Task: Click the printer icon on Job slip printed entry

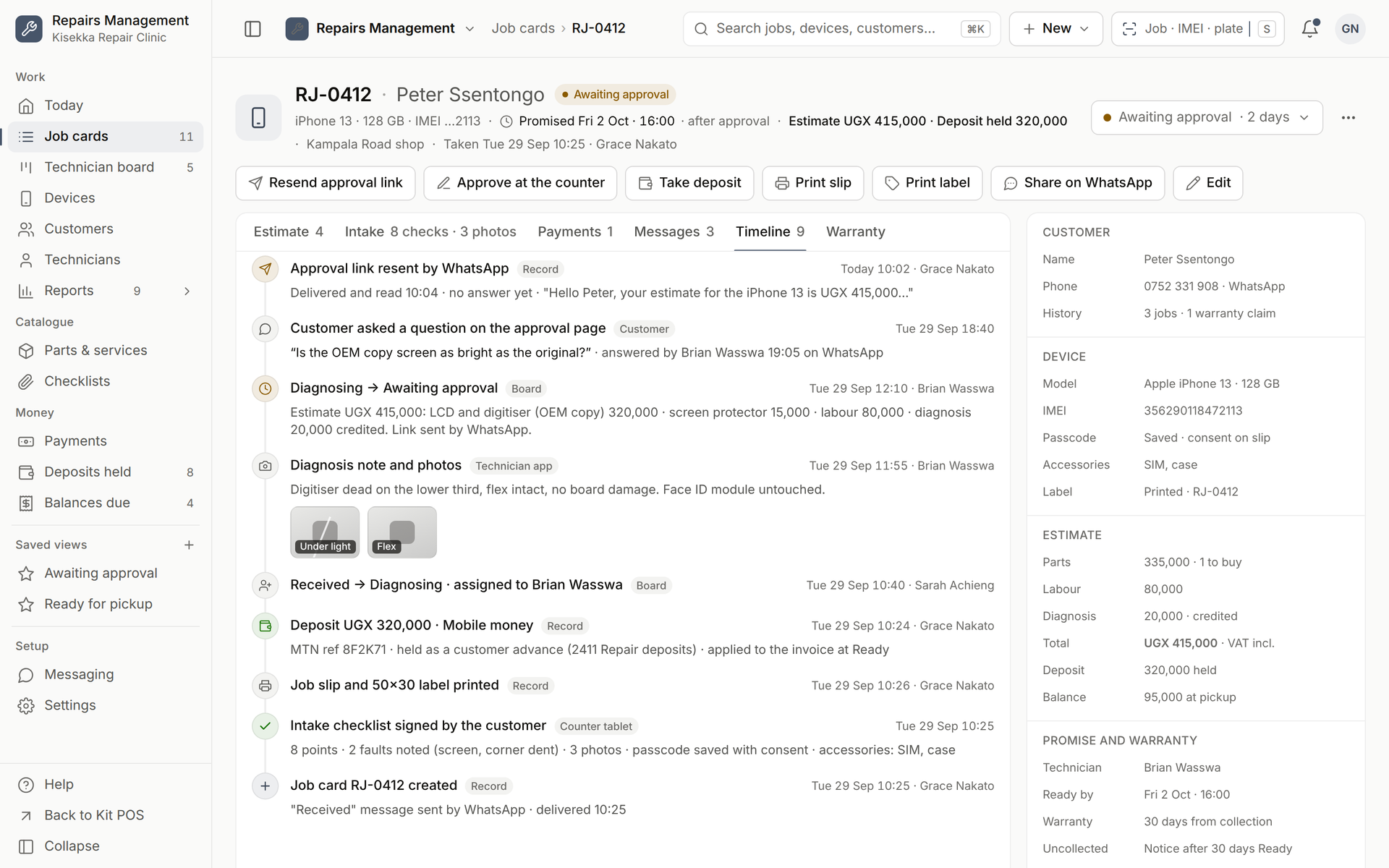Action: 266,686
